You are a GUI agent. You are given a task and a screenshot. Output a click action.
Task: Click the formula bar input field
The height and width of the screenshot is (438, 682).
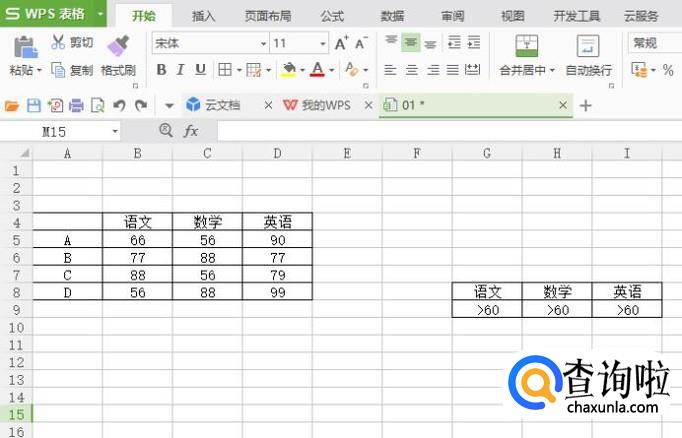(x=449, y=131)
